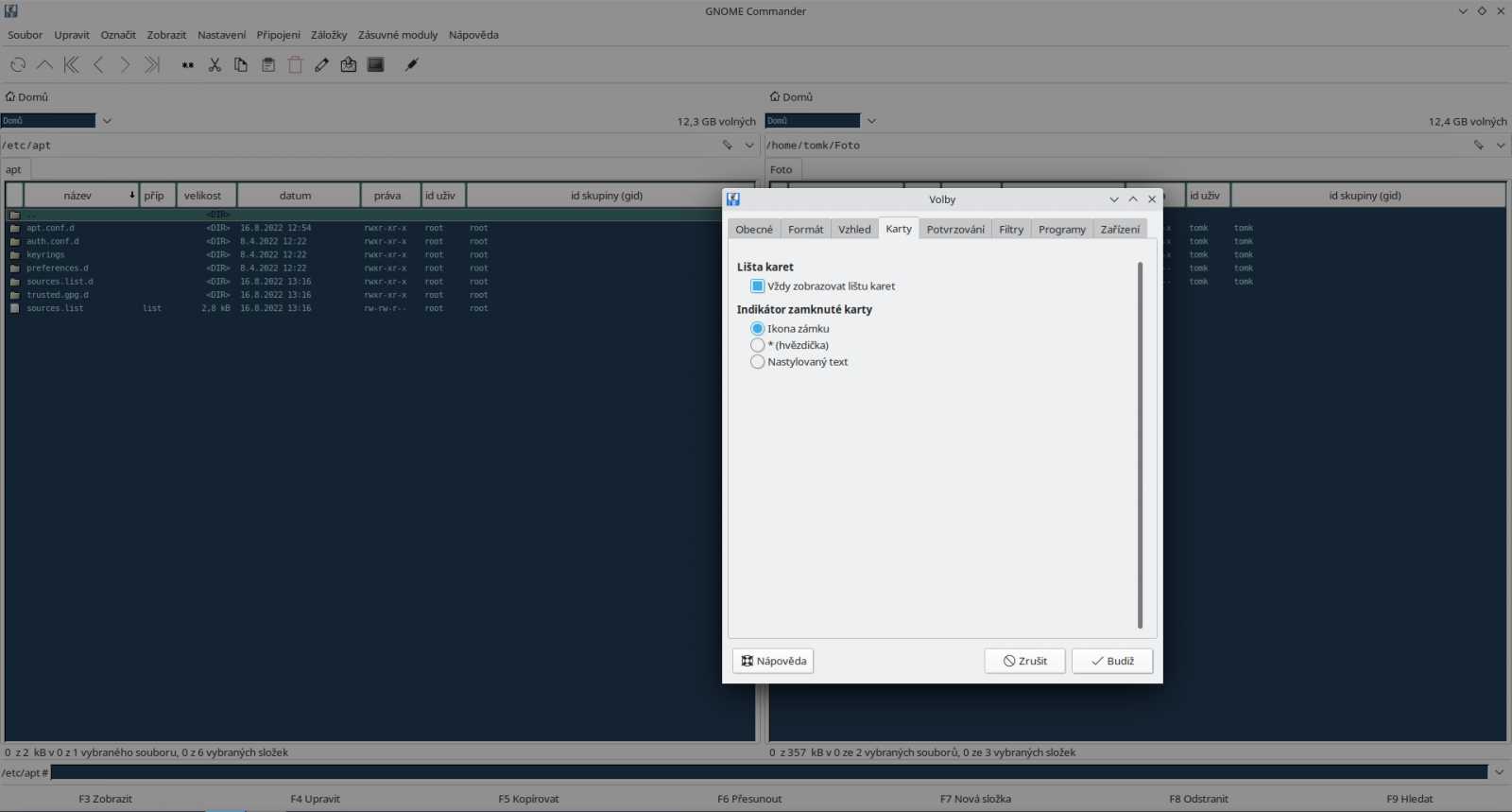Refresh the file list from the toolbar
Viewport: 1512px width, 812px height.
tap(18, 65)
